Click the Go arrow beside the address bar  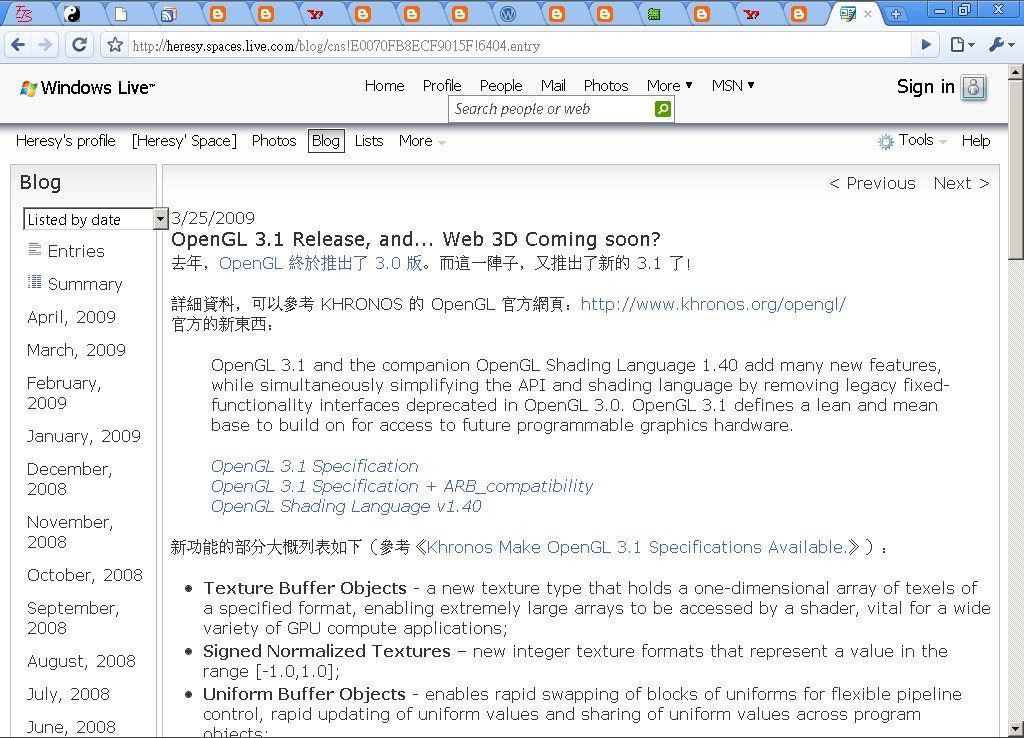(x=926, y=44)
